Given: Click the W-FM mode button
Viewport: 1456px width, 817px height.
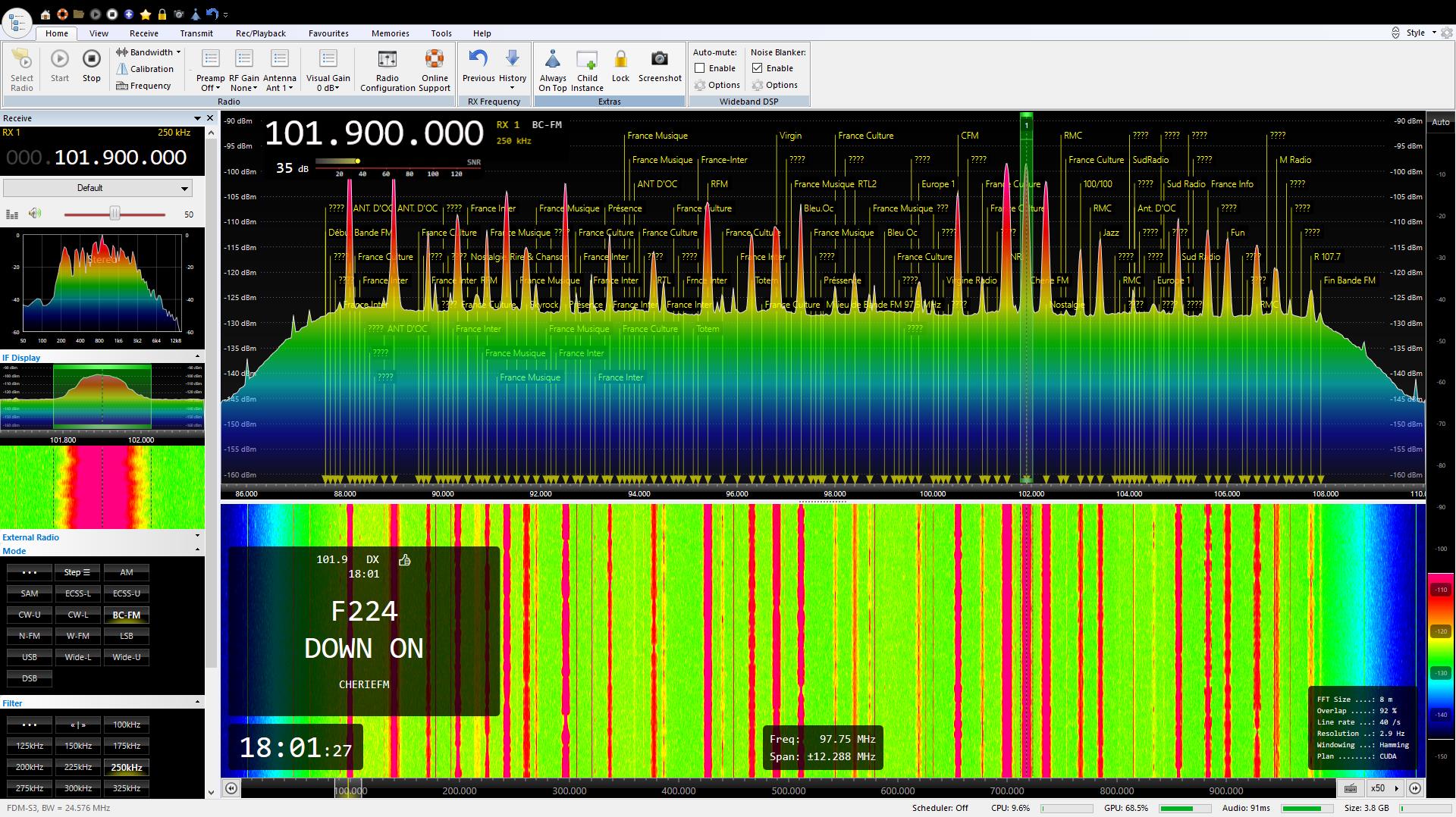Looking at the screenshot, I should (78, 637).
